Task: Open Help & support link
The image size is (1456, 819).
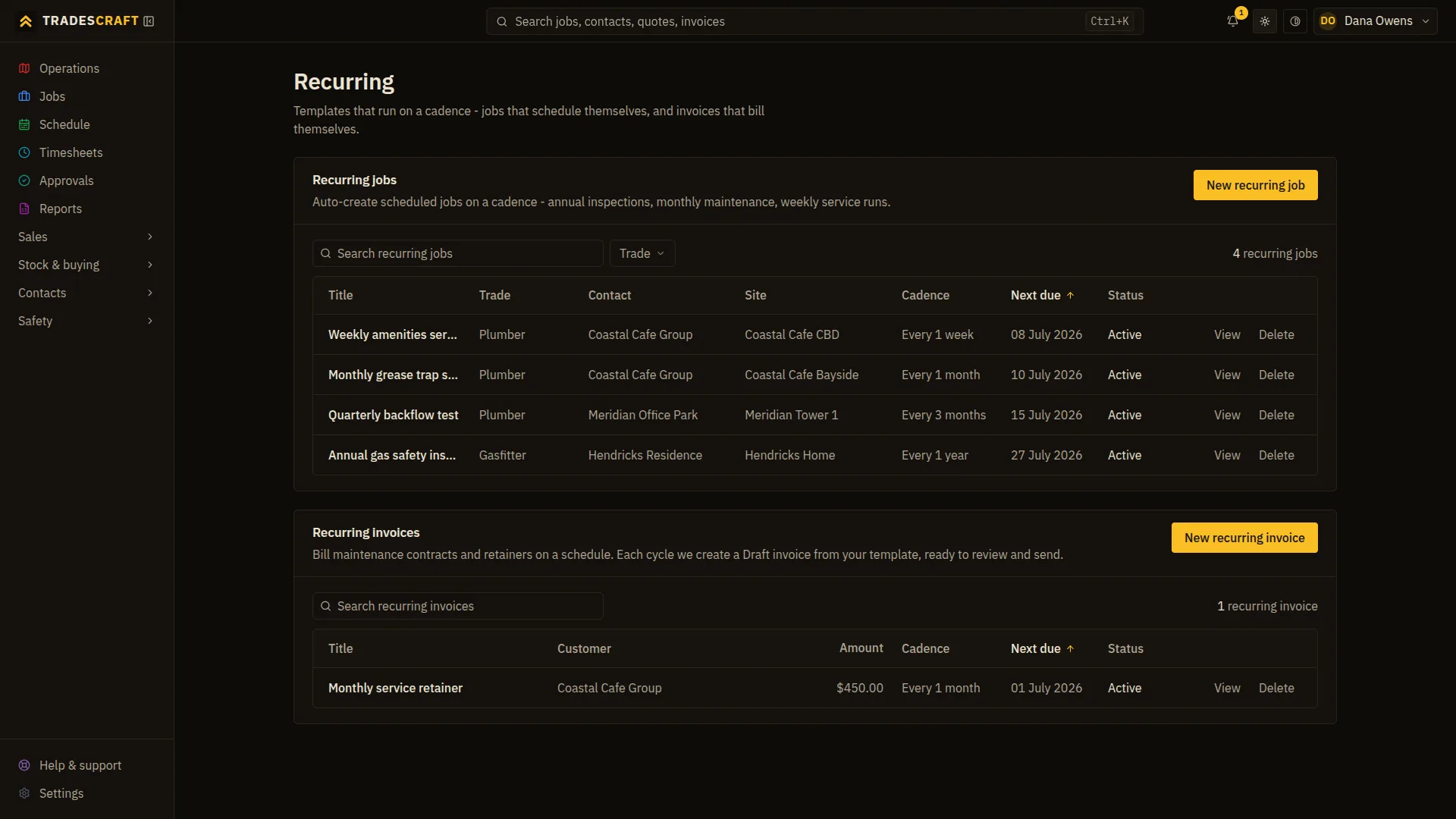Action: tap(86, 765)
